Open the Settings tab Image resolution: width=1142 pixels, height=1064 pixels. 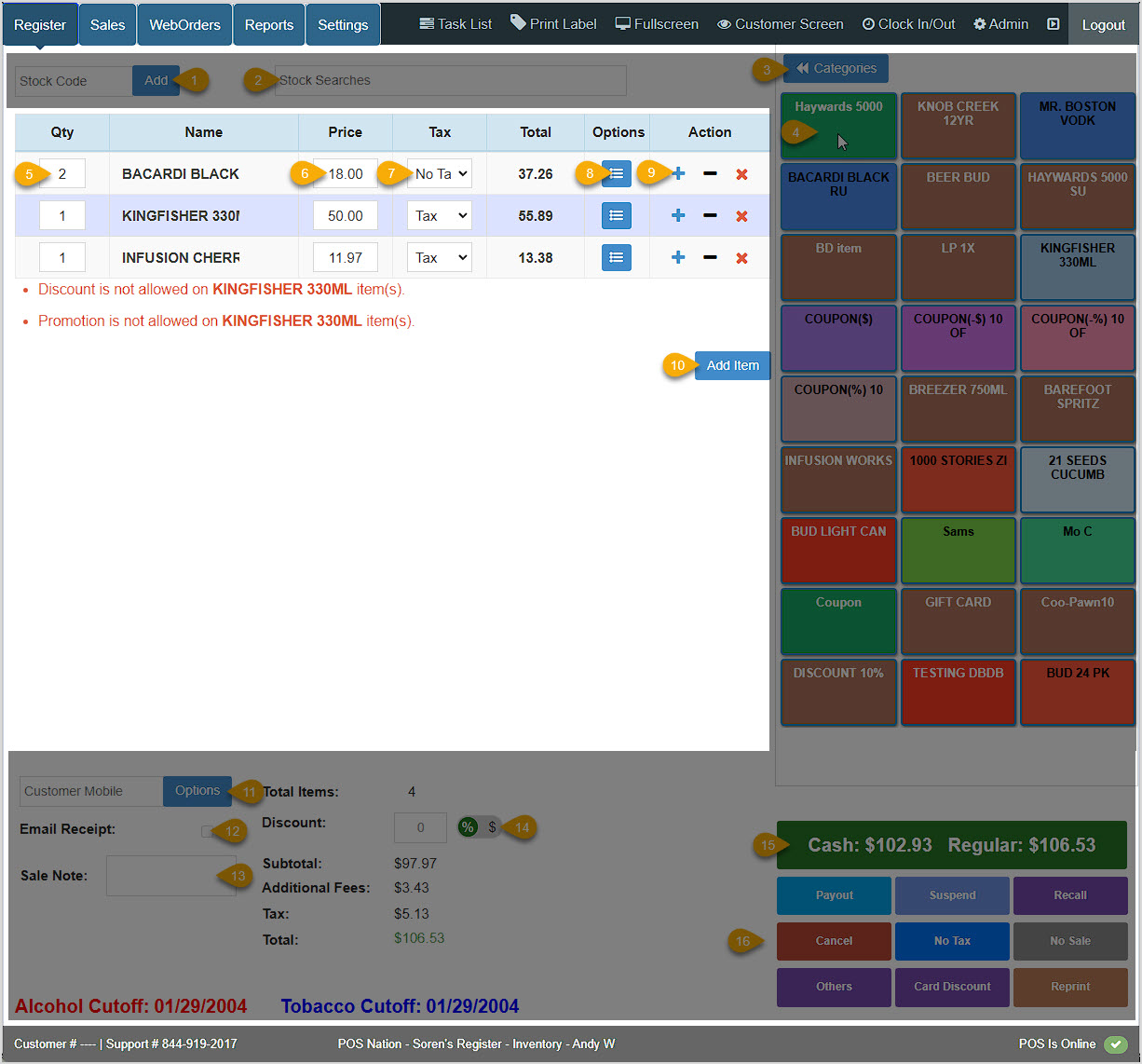tap(342, 23)
